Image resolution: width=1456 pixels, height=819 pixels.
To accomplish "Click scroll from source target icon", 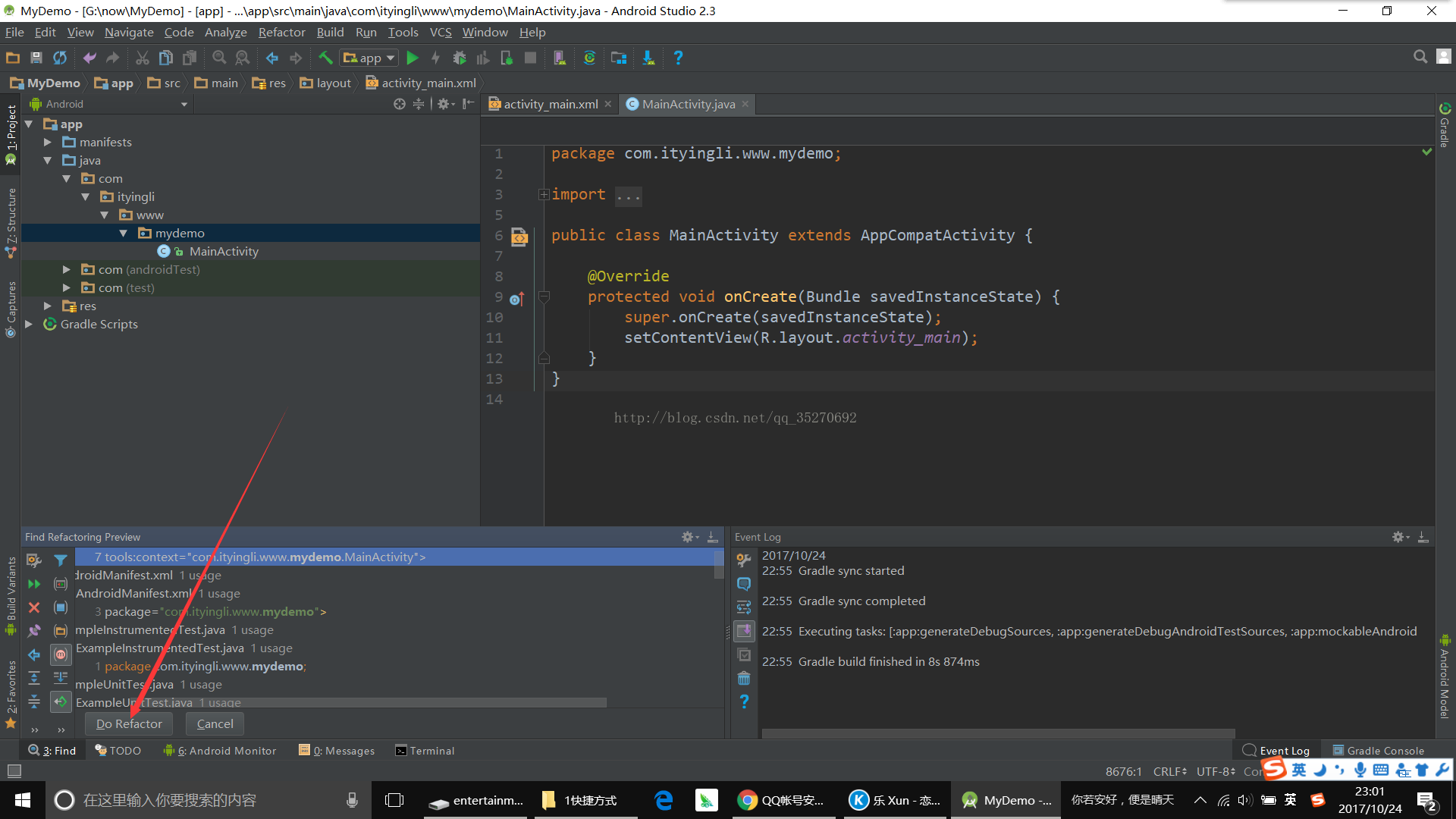I will [400, 104].
